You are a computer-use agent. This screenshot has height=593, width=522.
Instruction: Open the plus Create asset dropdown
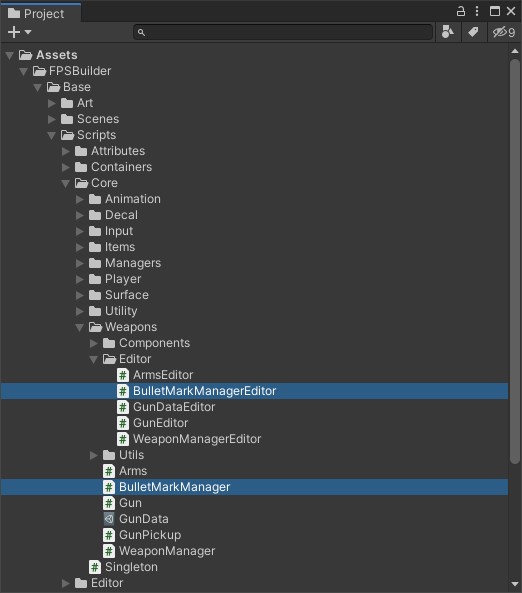coord(19,32)
